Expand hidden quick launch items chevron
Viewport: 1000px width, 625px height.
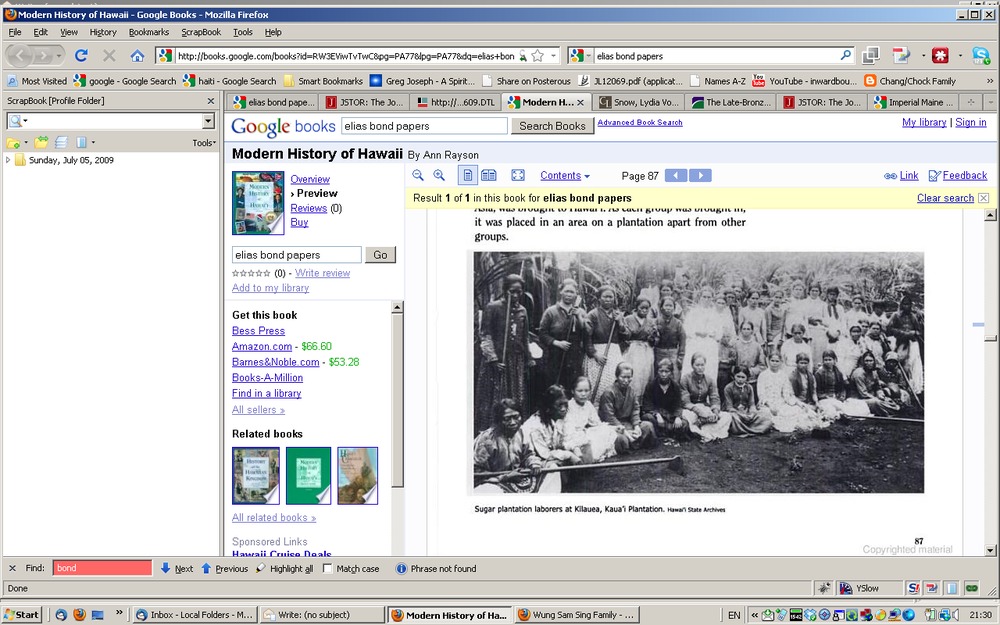(x=119, y=613)
